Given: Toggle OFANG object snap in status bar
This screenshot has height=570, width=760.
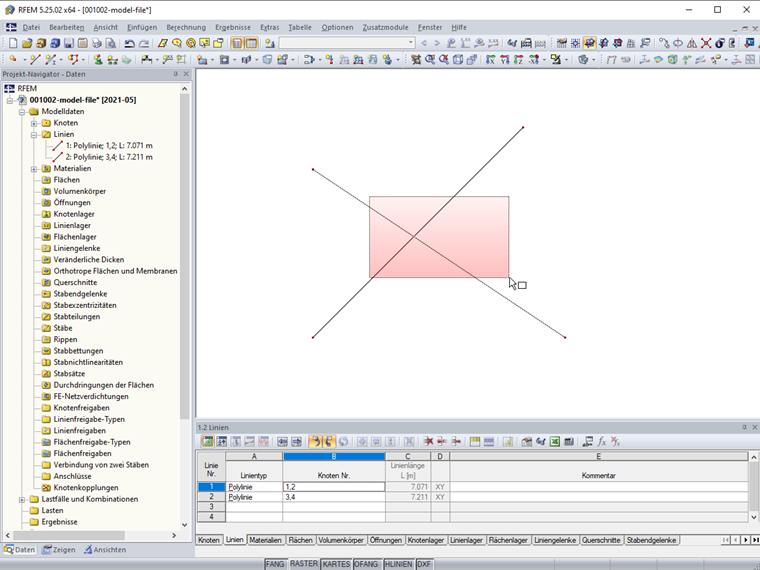Looking at the screenshot, I should pos(366,564).
